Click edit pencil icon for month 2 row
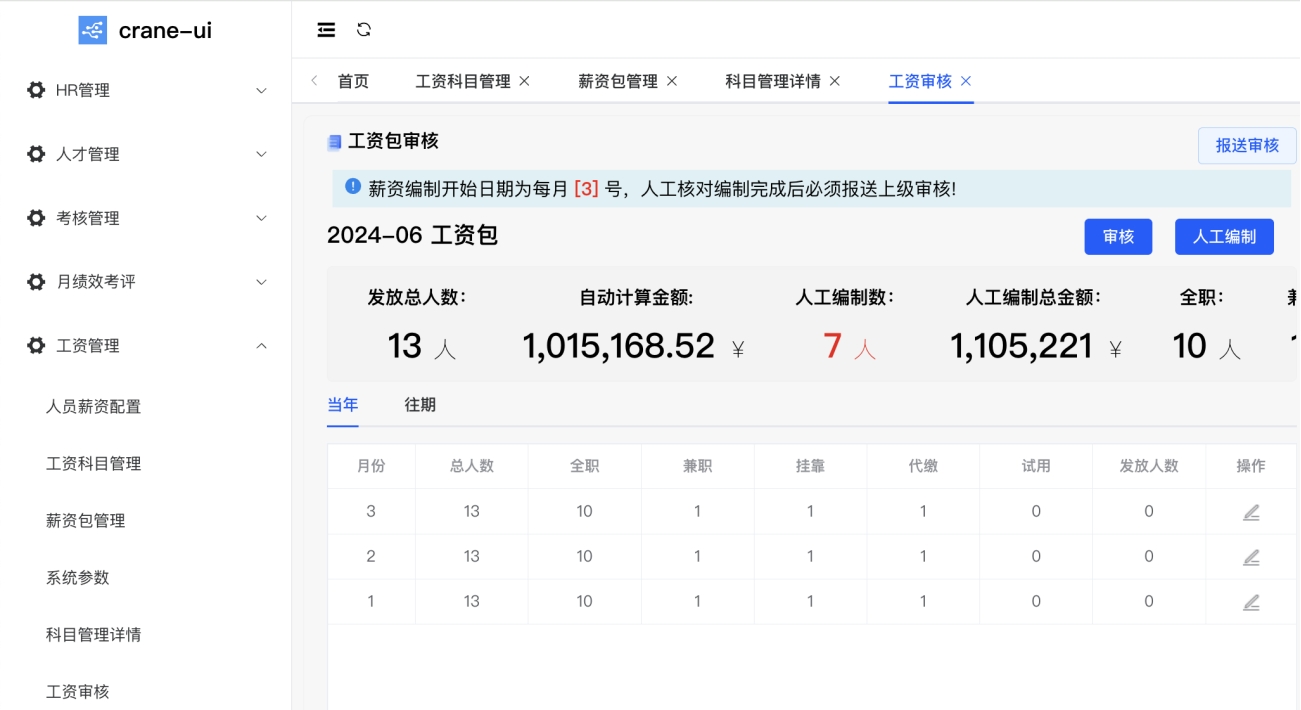Image resolution: width=1301 pixels, height=710 pixels. (x=1251, y=557)
